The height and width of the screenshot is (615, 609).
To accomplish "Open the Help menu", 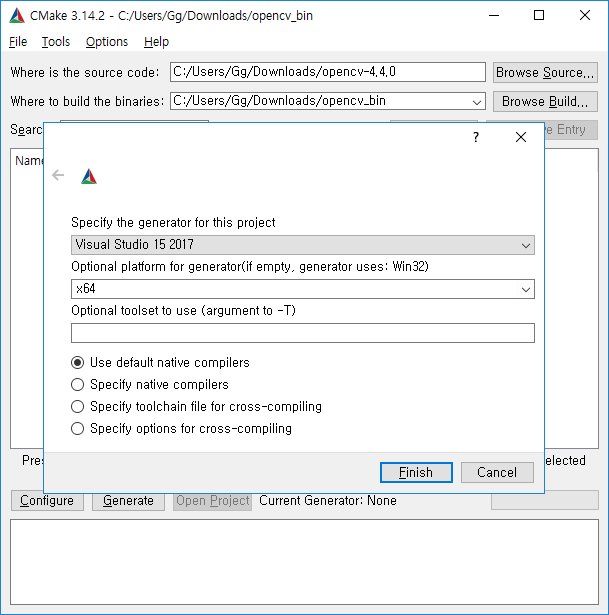I will point(156,42).
